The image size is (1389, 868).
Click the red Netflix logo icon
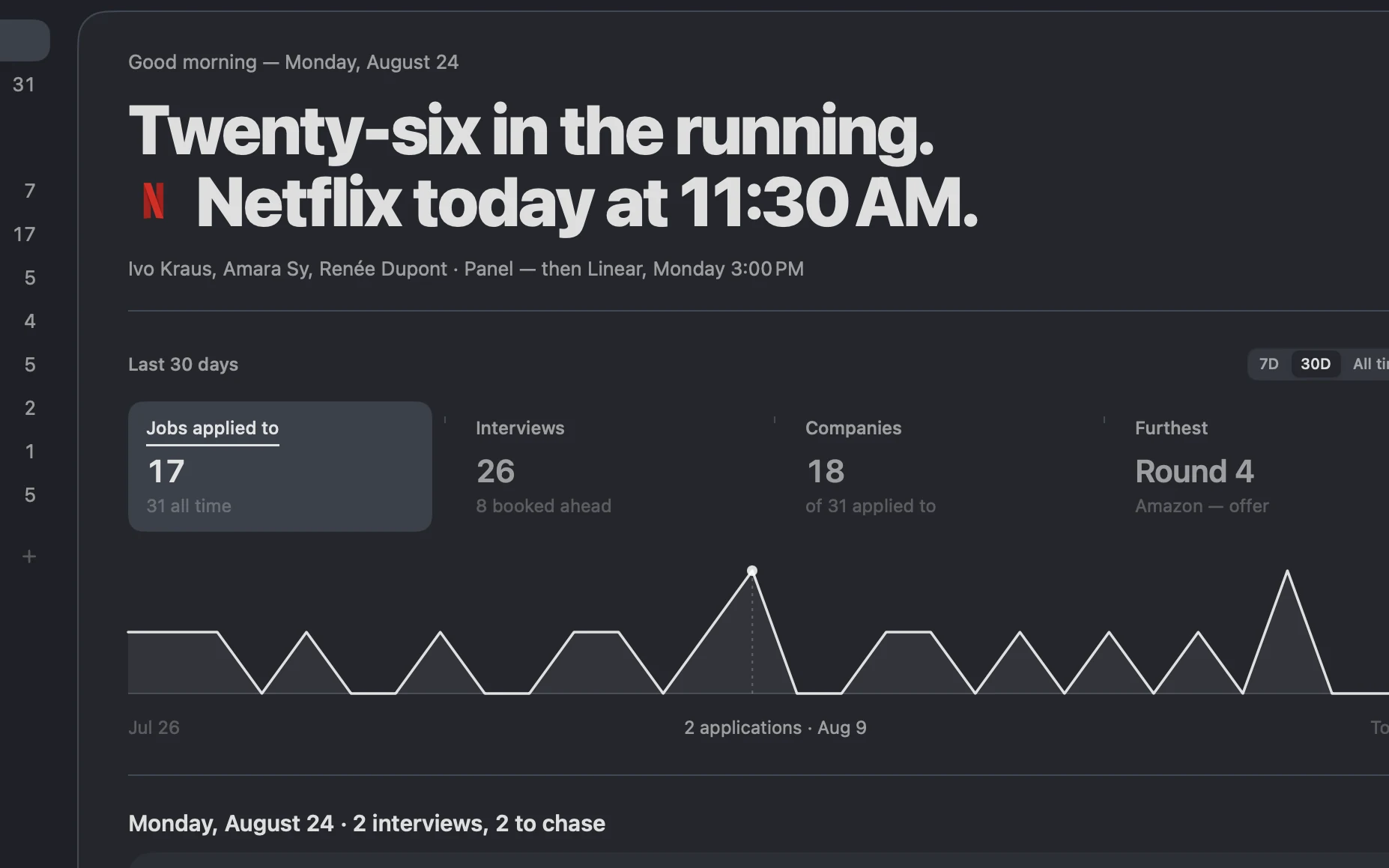pos(154,201)
